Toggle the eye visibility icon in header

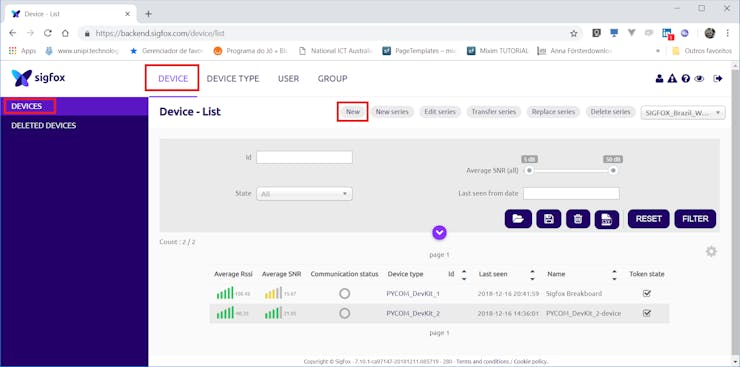pos(699,79)
